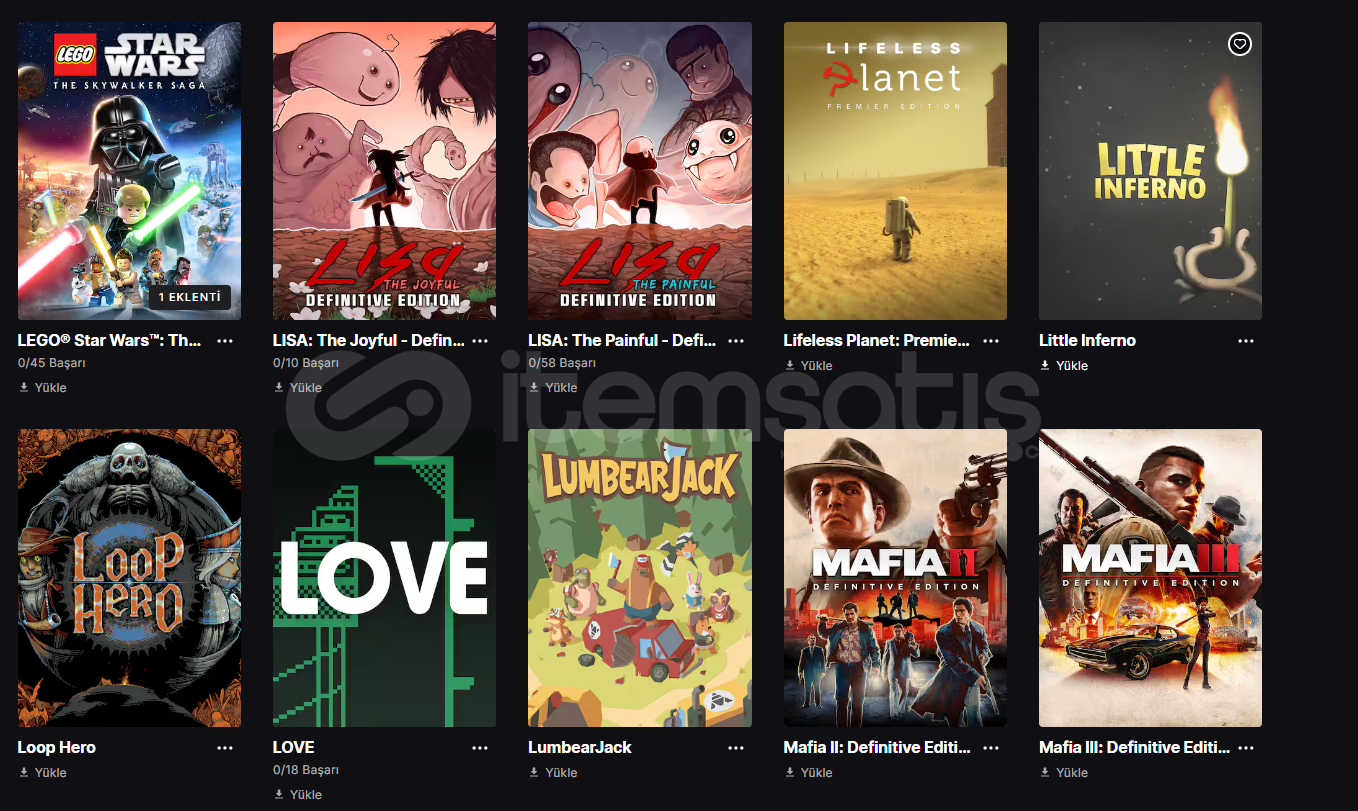Open the three-dot menu for LOVE
Image resolution: width=1358 pixels, height=811 pixels.
coord(480,748)
